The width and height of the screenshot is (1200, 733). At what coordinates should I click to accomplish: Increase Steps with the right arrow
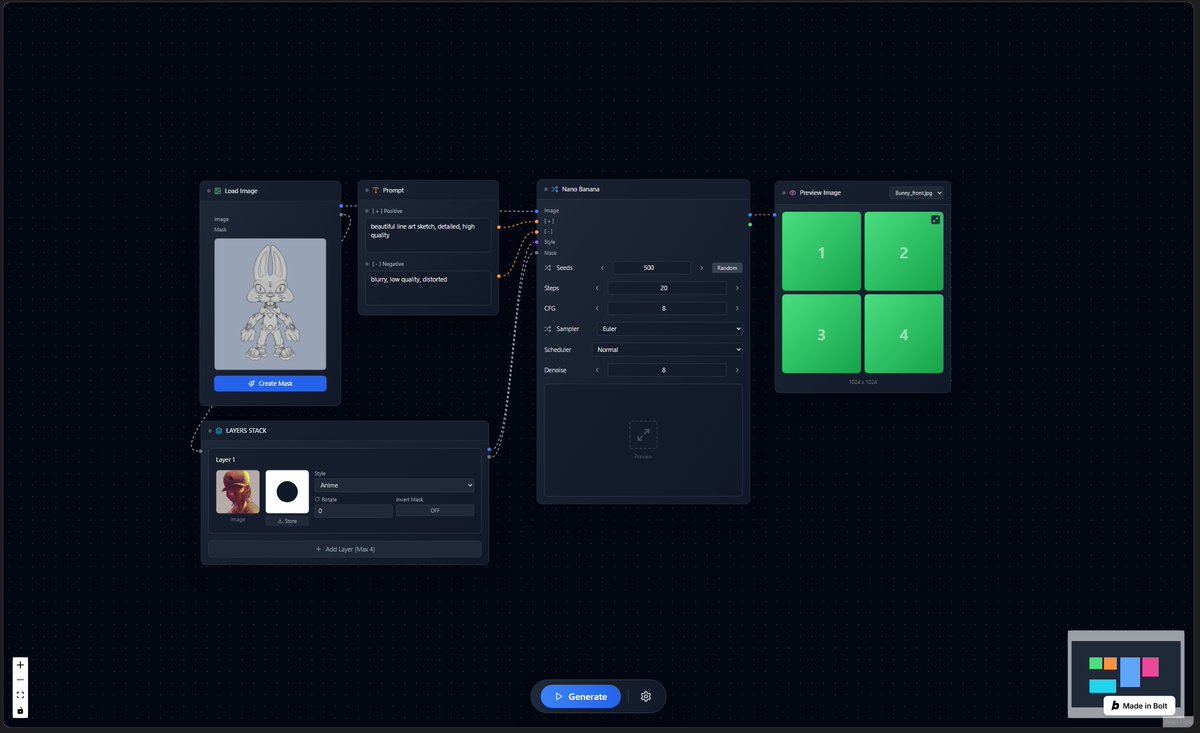coord(738,288)
